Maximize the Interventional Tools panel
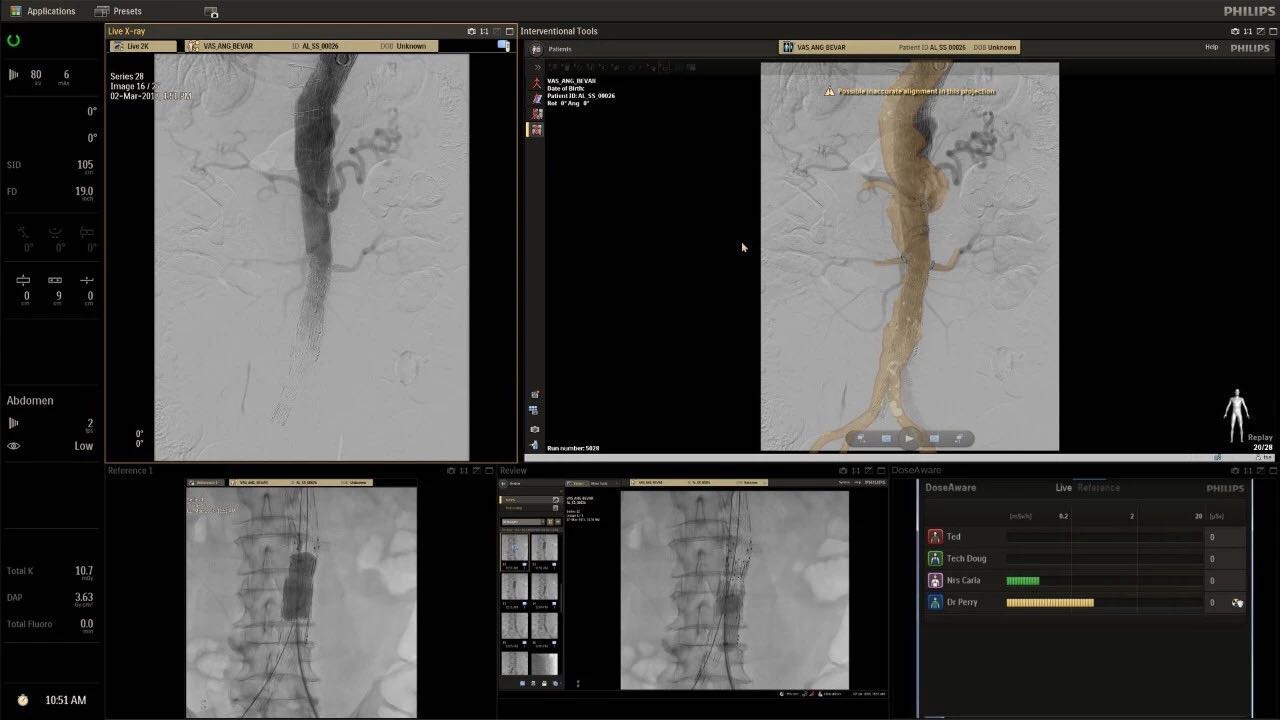The image size is (1280, 720). 1274,31
